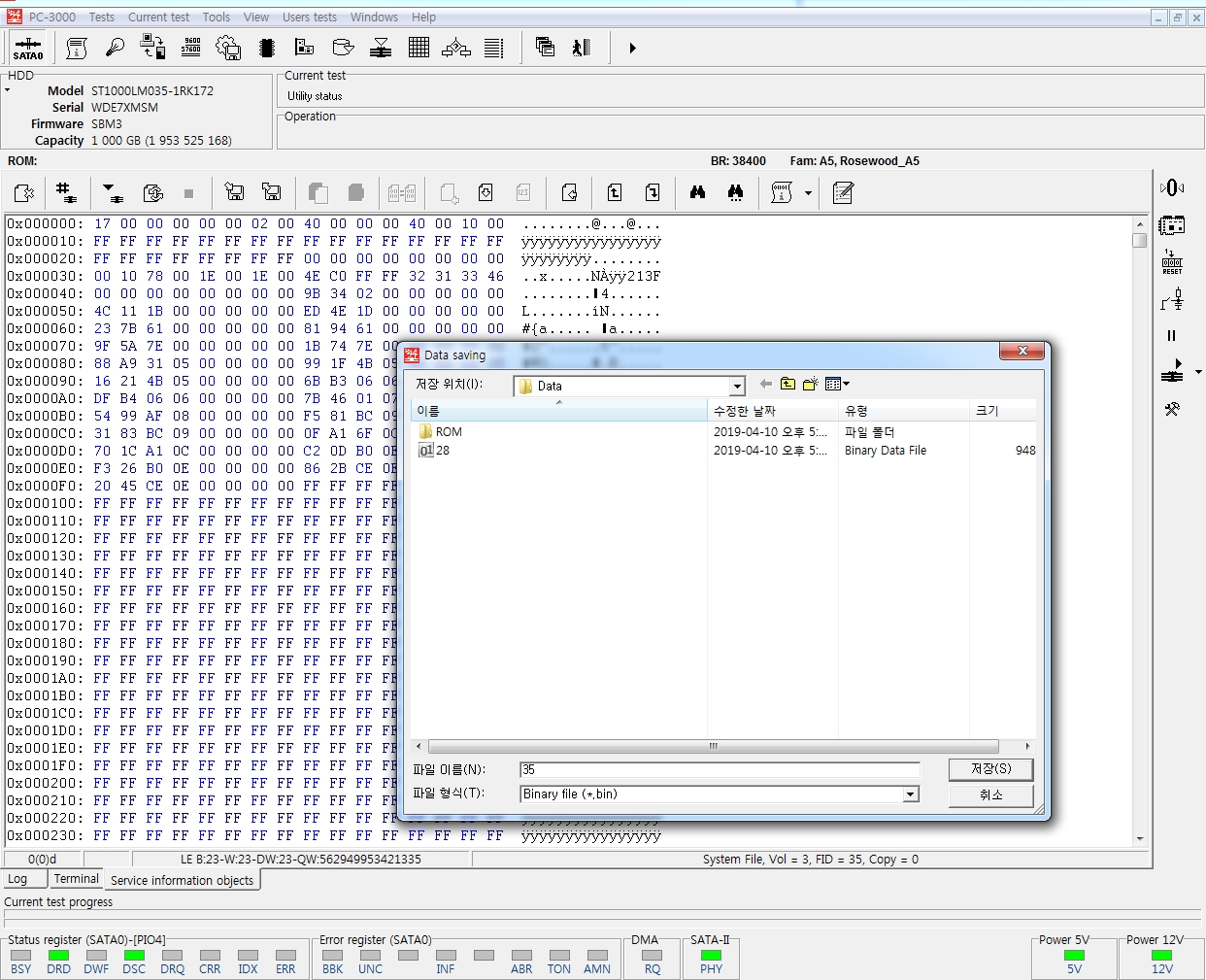The height and width of the screenshot is (980, 1206).
Task: Click the light bulb toolbar icon
Action: click(x=115, y=48)
